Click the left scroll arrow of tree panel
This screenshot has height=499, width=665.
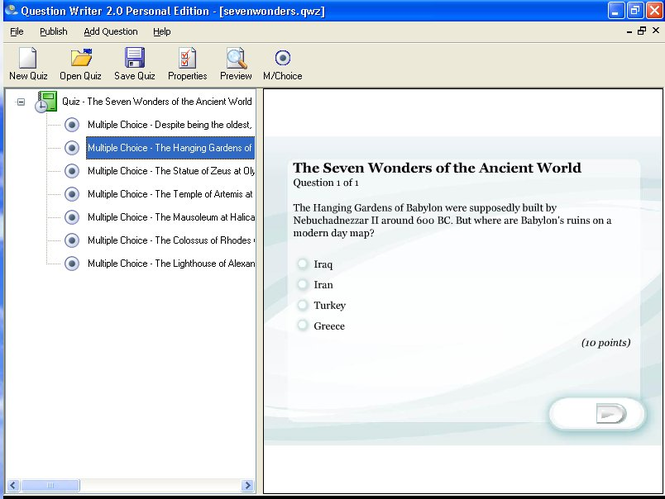click(x=13, y=485)
